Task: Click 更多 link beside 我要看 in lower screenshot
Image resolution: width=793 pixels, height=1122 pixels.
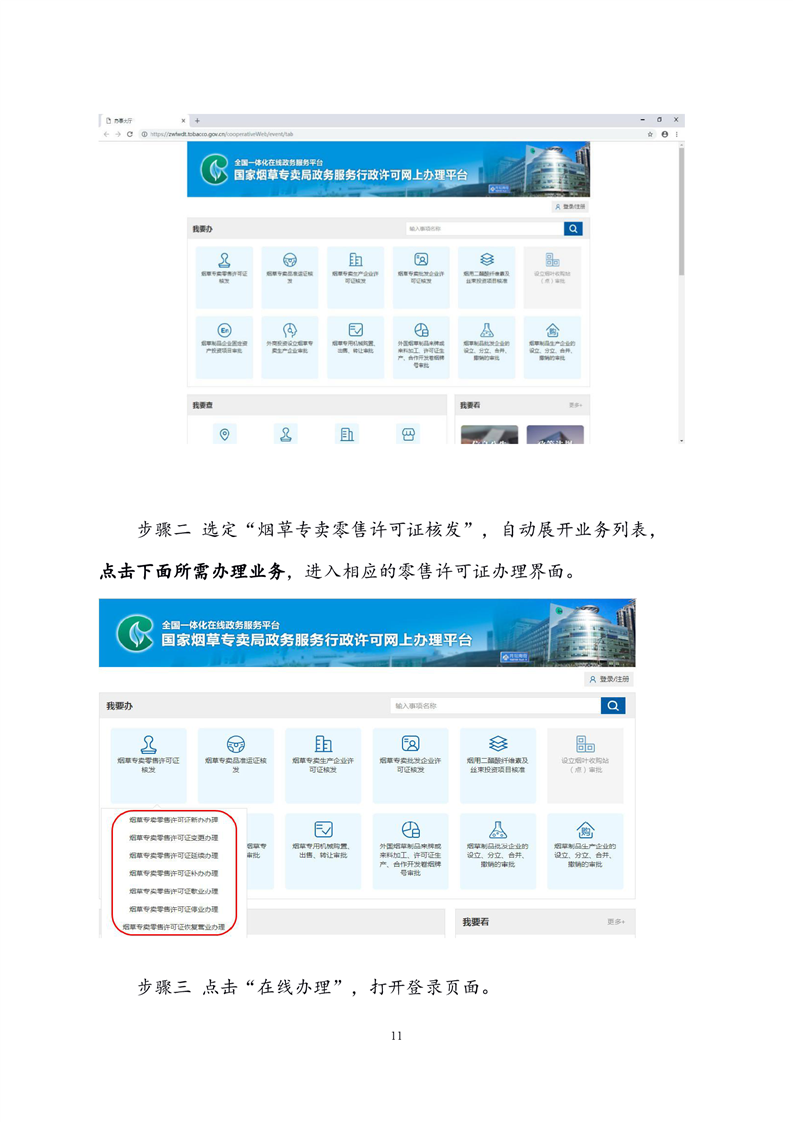Action: 615,922
